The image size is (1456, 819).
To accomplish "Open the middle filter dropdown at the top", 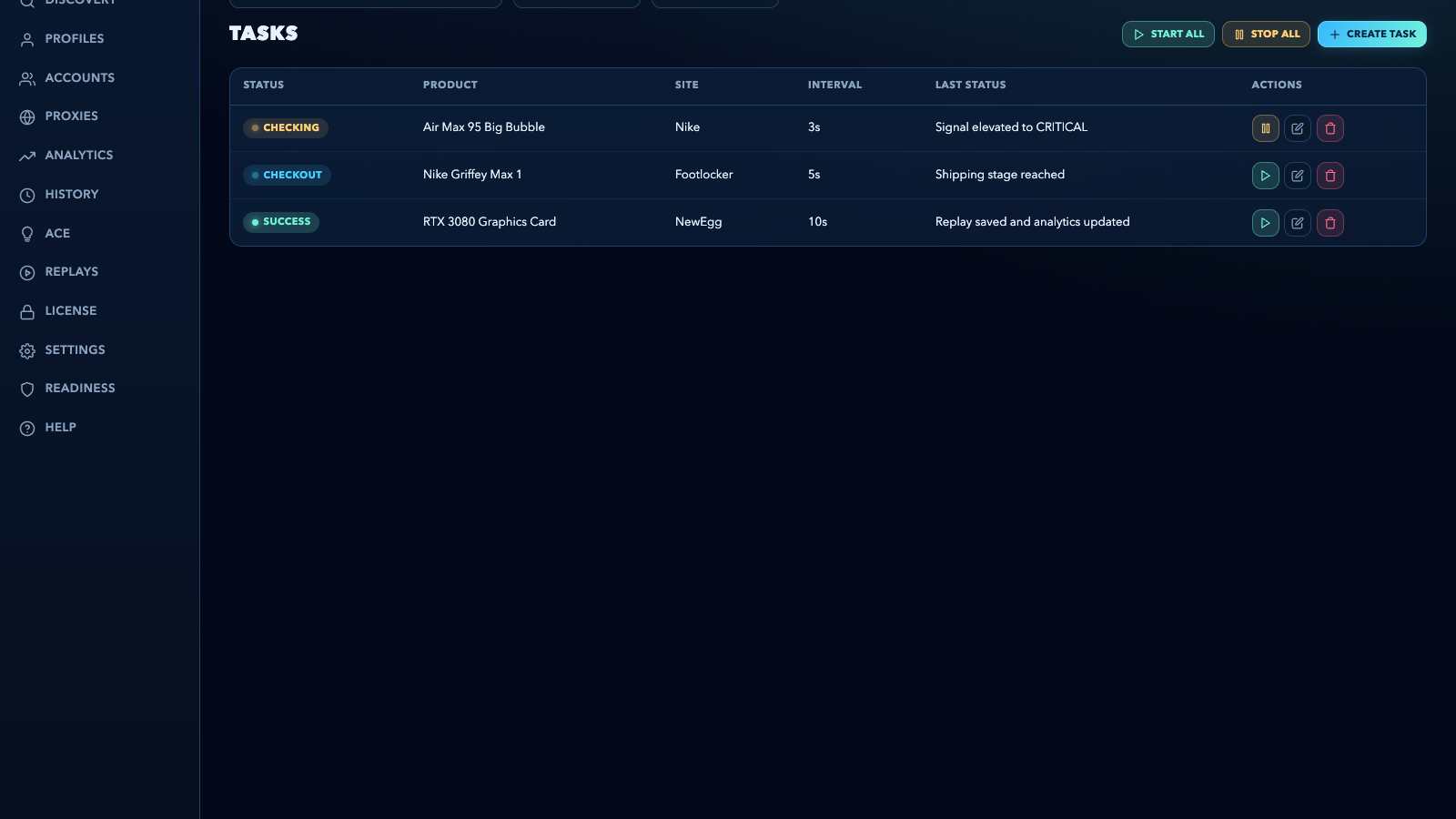I will 577,2.
